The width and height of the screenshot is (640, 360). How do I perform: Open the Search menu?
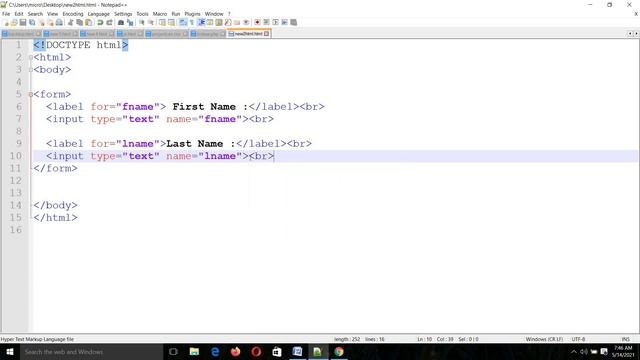point(35,14)
